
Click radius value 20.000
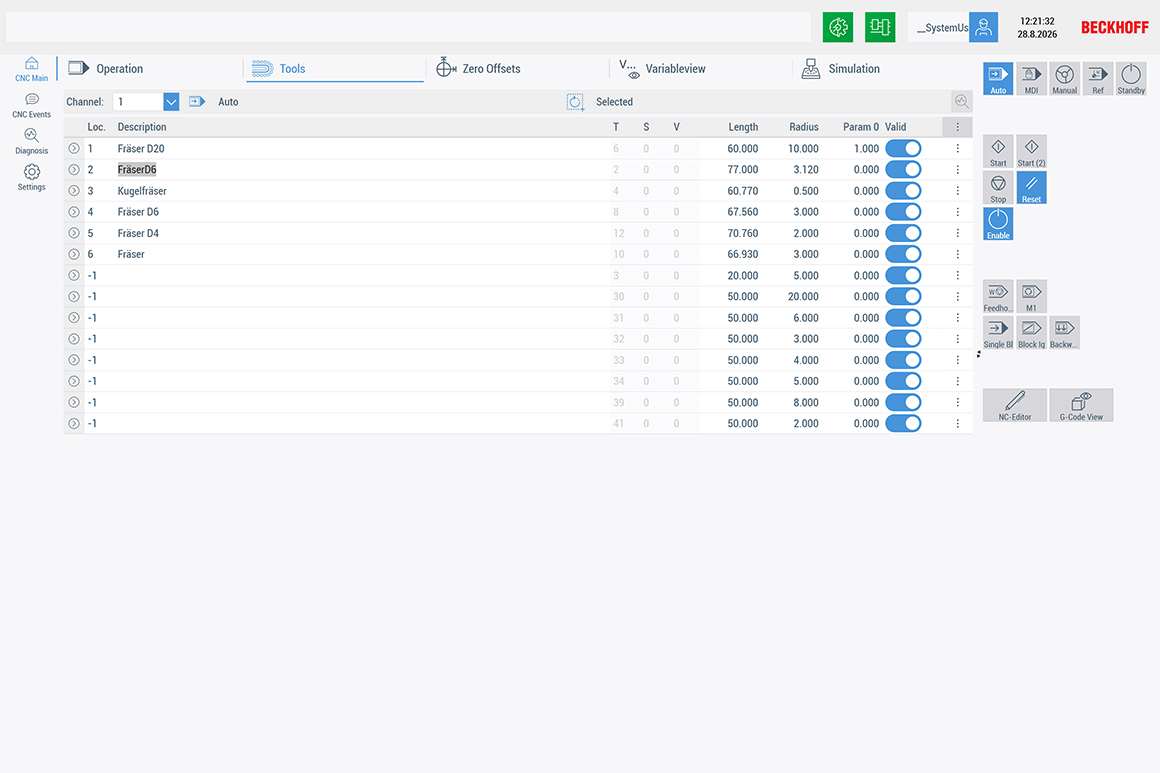click(x=803, y=297)
